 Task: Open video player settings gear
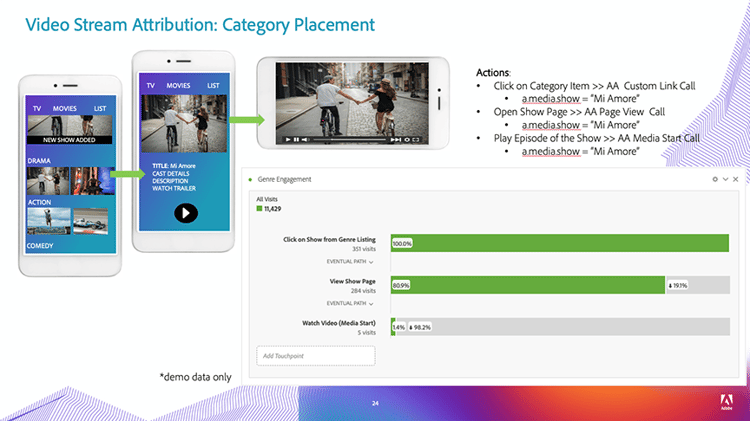pos(407,140)
